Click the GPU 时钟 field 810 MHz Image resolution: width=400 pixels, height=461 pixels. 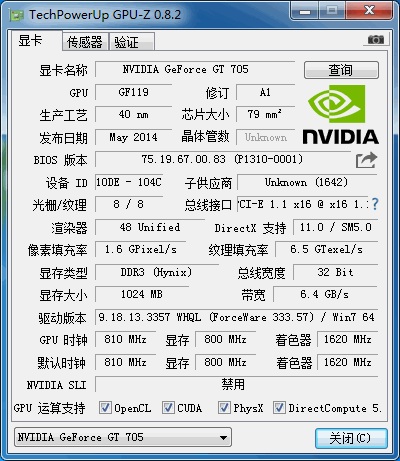pos(126,339)
